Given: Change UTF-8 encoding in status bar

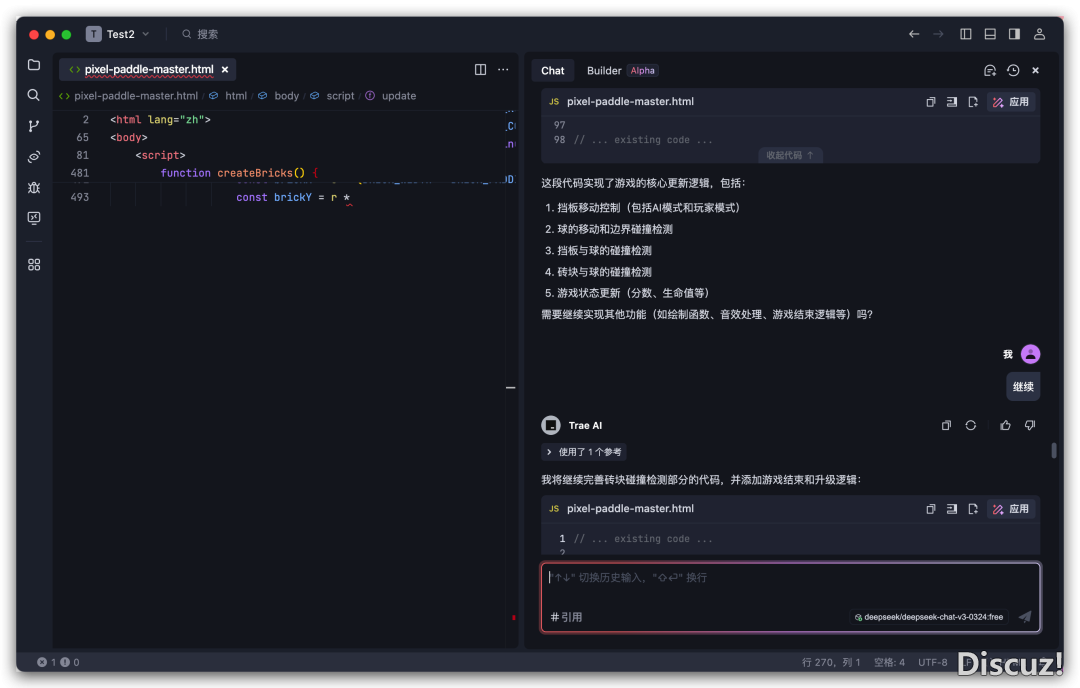Looking at the screenshot, I should [933, 663].
